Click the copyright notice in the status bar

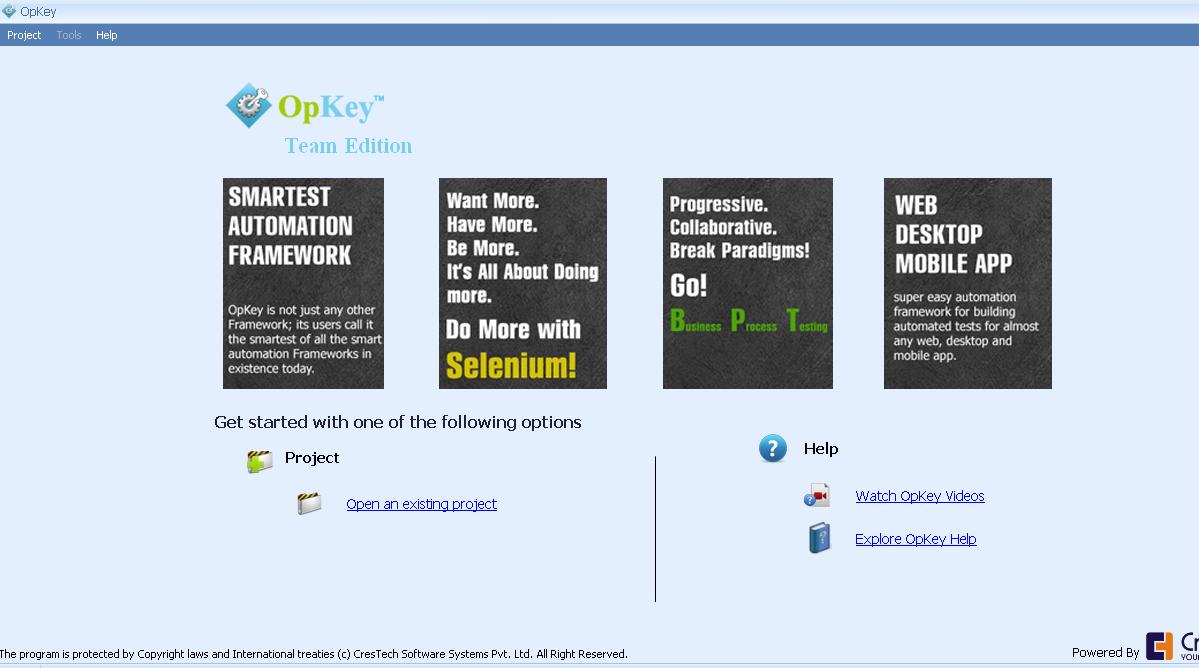click(x=314, y=654)
